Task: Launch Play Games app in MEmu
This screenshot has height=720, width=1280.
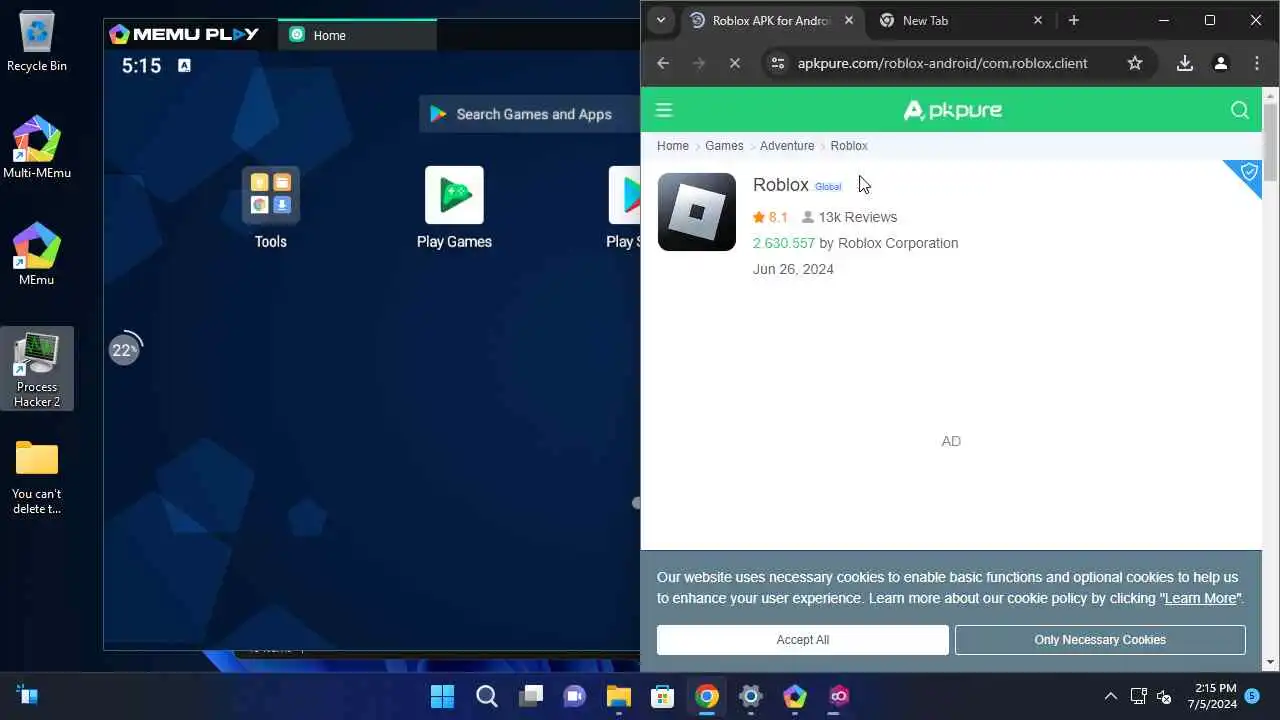Action: pos(454,208)
